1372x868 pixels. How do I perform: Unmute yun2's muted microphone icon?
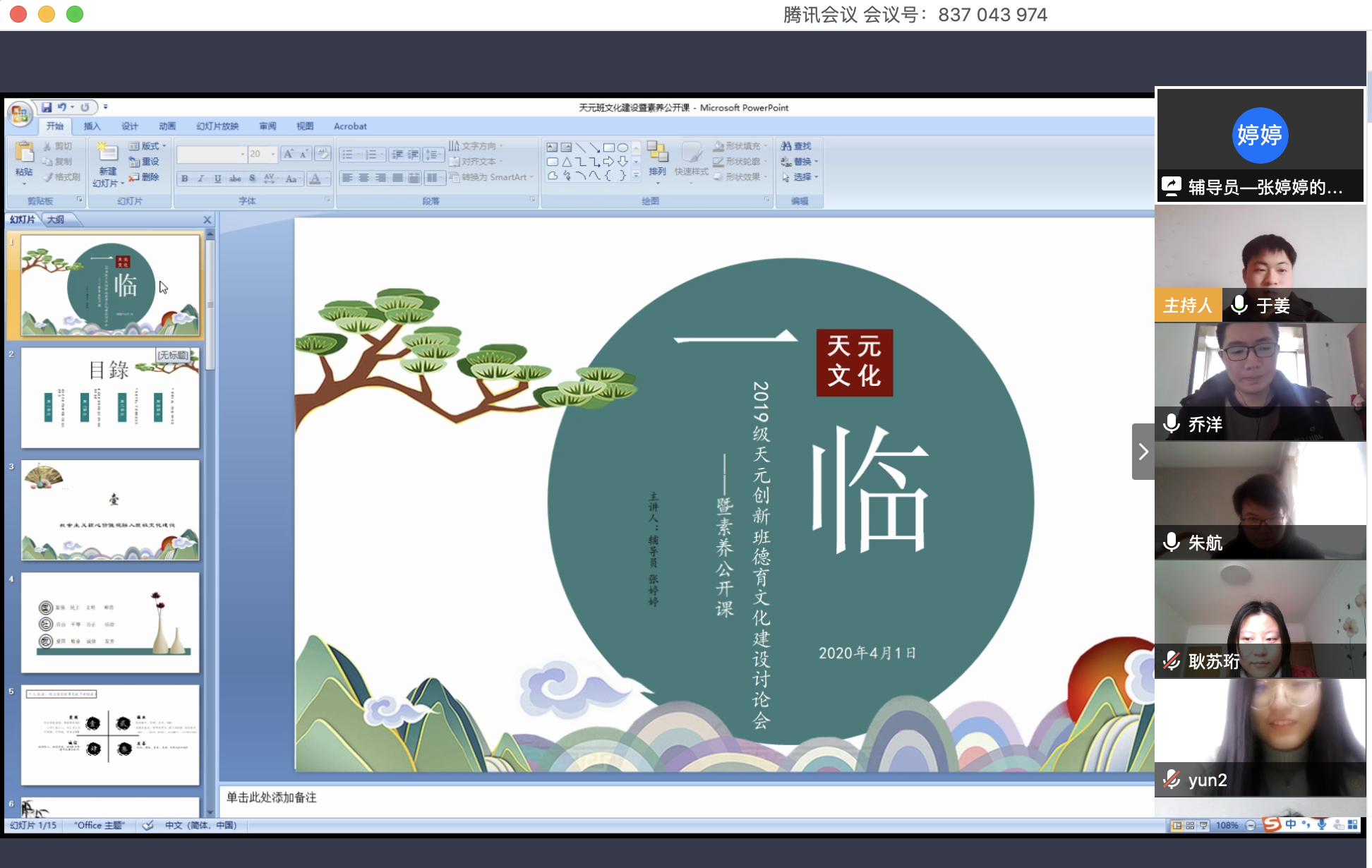(x=1172, y=779)
